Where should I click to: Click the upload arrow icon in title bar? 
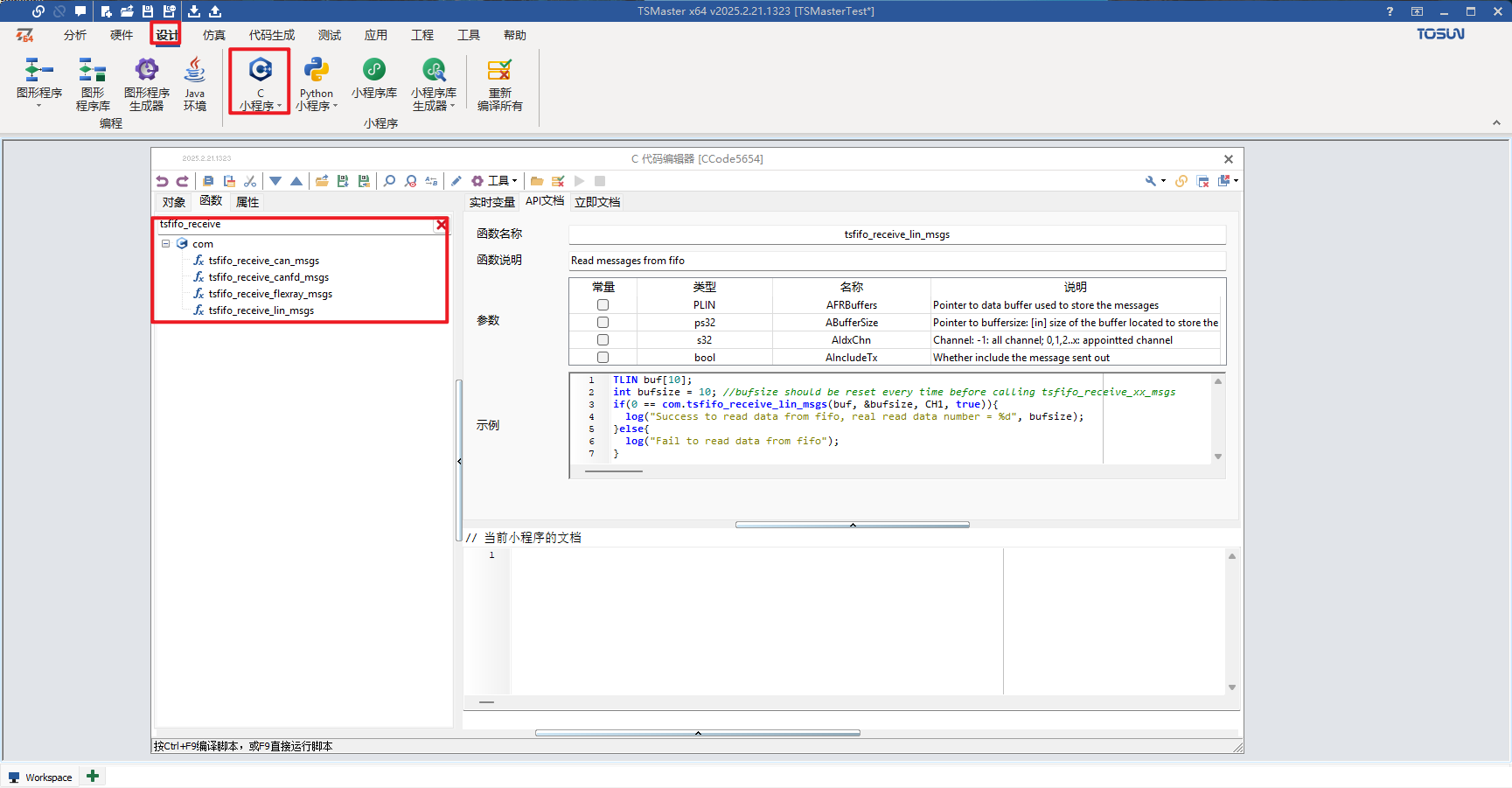pyautogui.click(x=215, y=11)
